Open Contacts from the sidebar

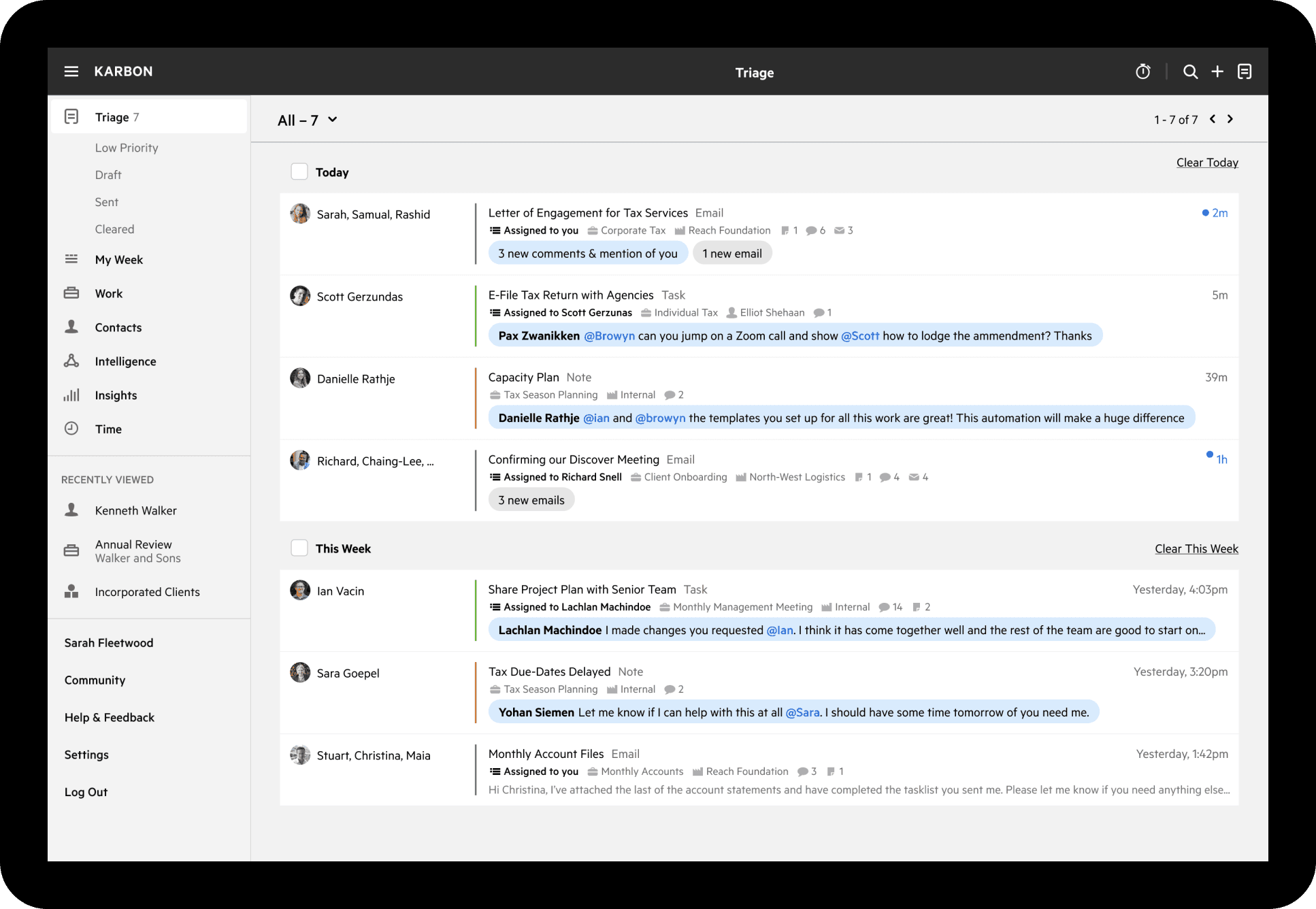[x=118, y=327]
